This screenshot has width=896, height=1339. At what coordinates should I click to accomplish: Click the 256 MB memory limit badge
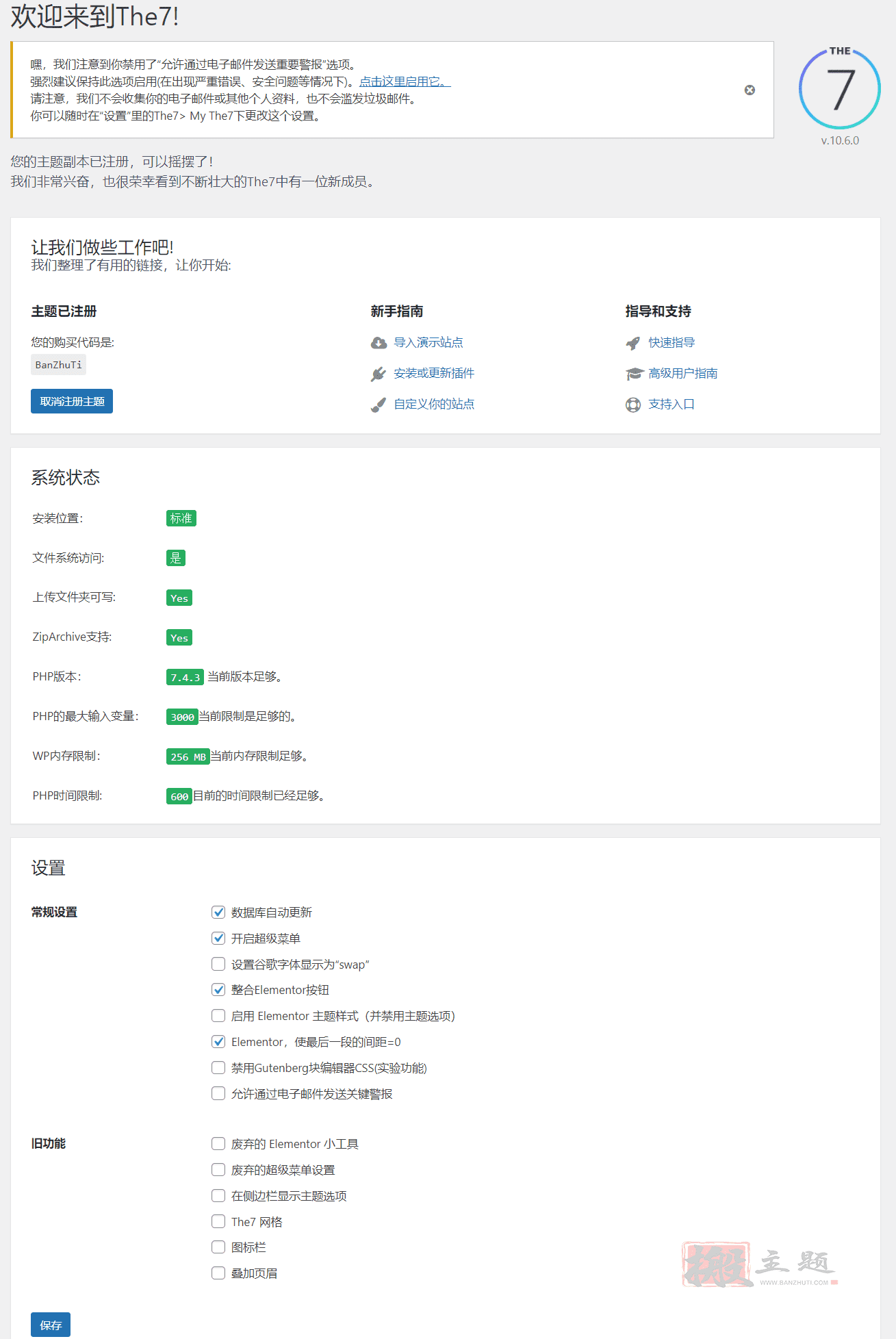[188, 756]
